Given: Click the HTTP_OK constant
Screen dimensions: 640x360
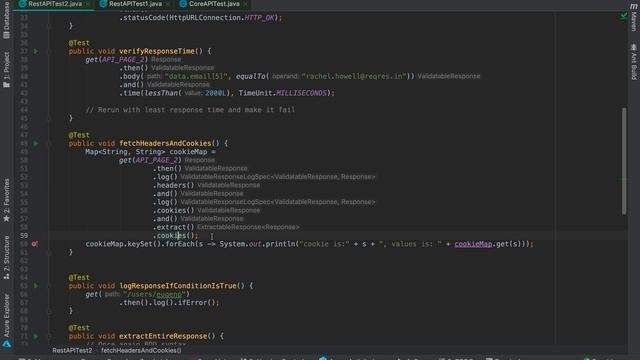Looking at the screenshot, I should tap(259, 18).
